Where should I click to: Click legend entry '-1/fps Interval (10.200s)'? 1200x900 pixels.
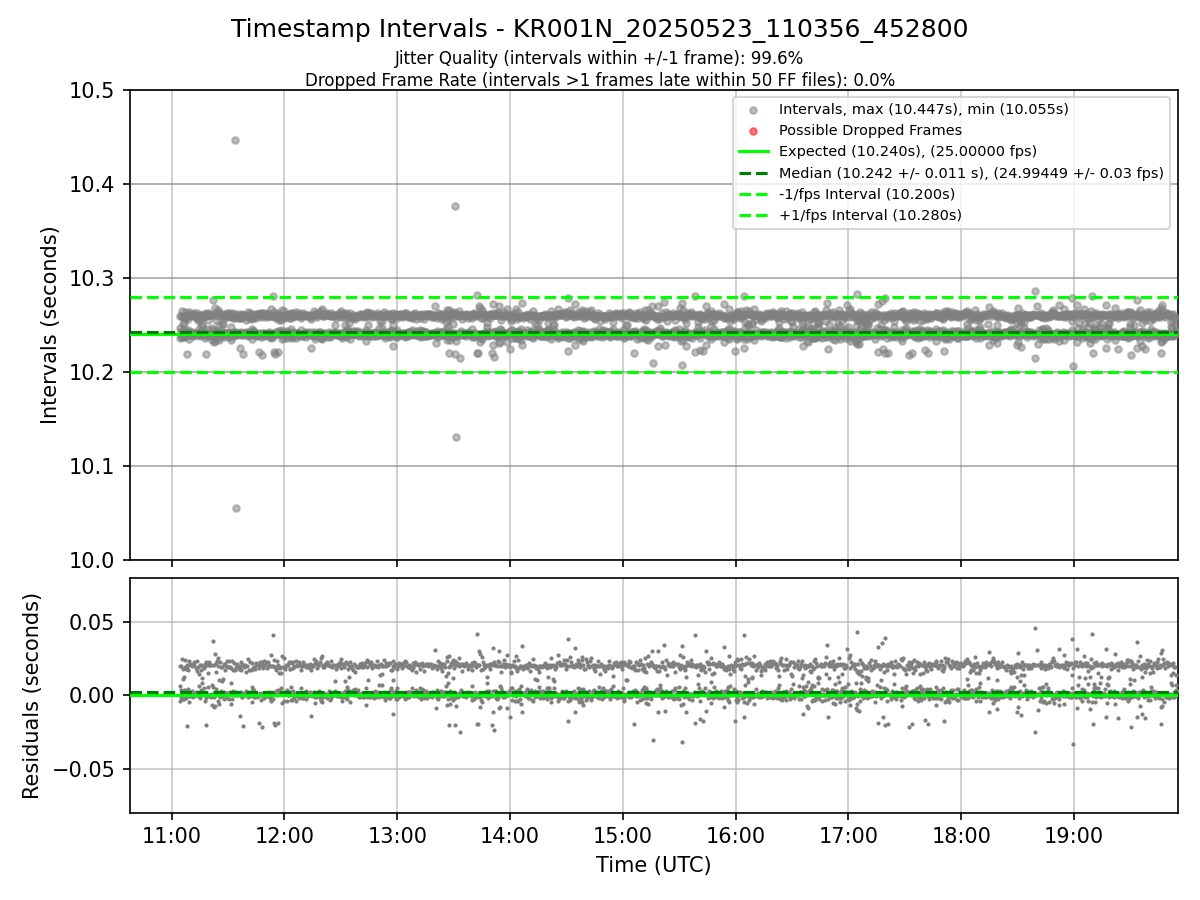pyautogui.click(x=866, y=193)
